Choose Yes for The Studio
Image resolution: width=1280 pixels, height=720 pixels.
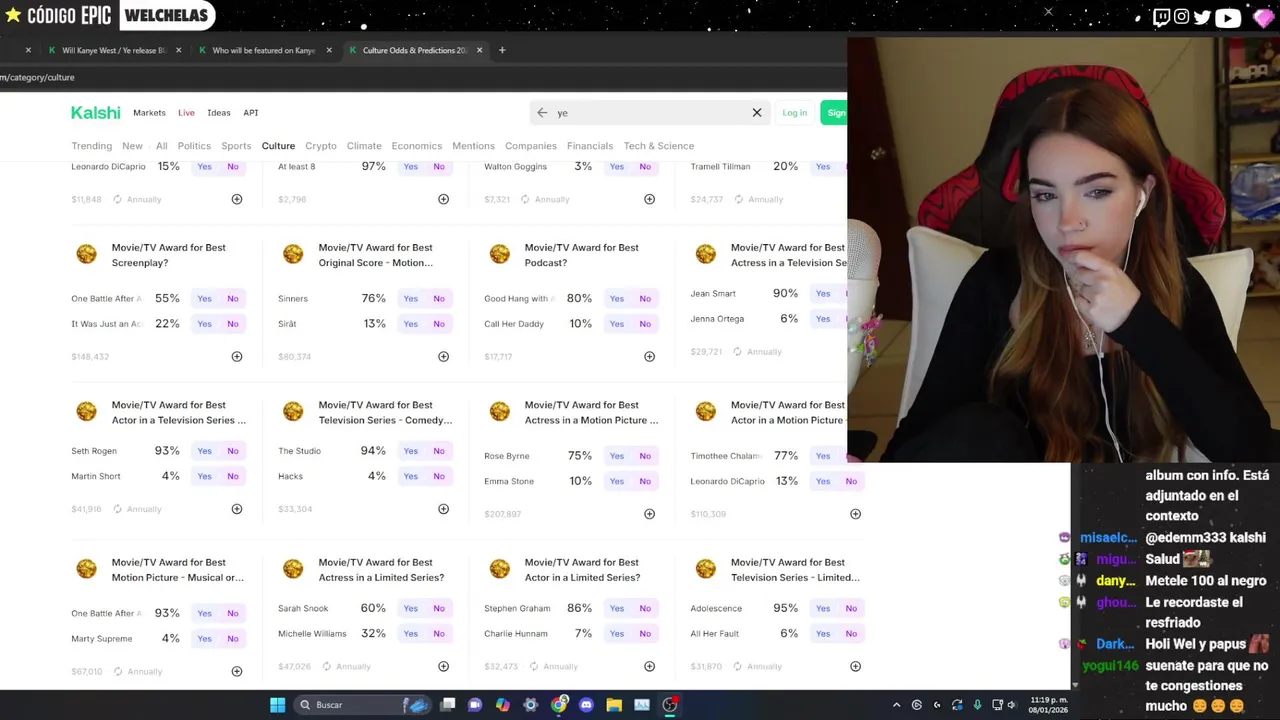coord(410,451)
